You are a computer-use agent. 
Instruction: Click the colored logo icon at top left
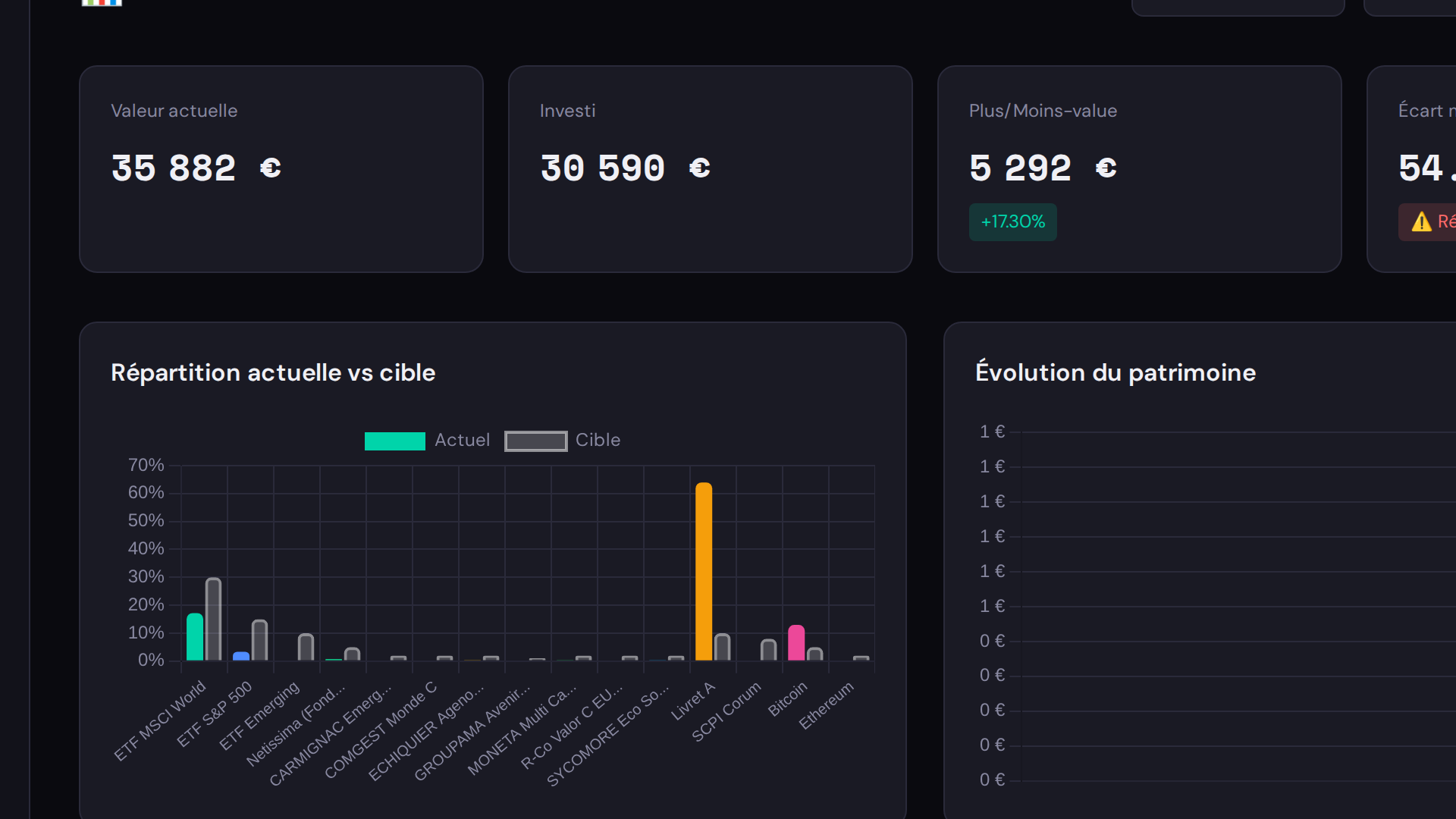101,4
